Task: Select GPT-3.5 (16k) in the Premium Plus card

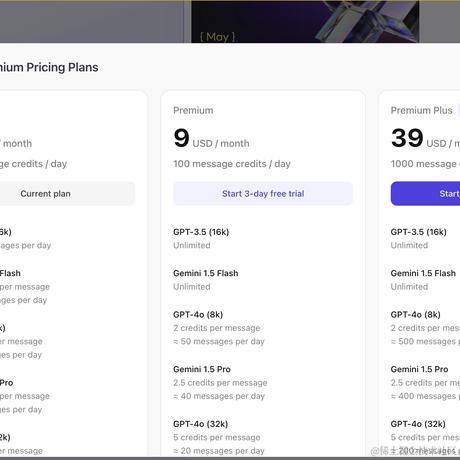Action: 419,232
